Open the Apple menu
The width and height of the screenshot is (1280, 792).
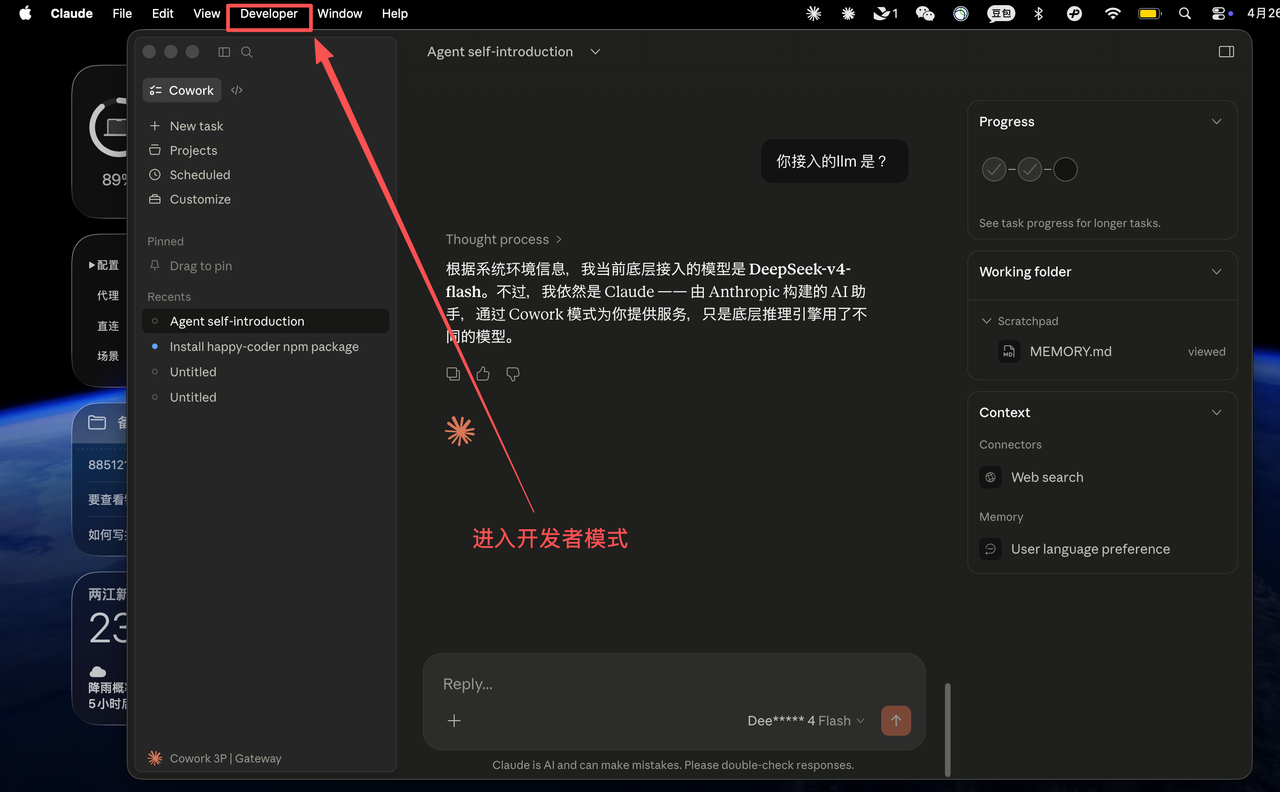tap(25, 14)
